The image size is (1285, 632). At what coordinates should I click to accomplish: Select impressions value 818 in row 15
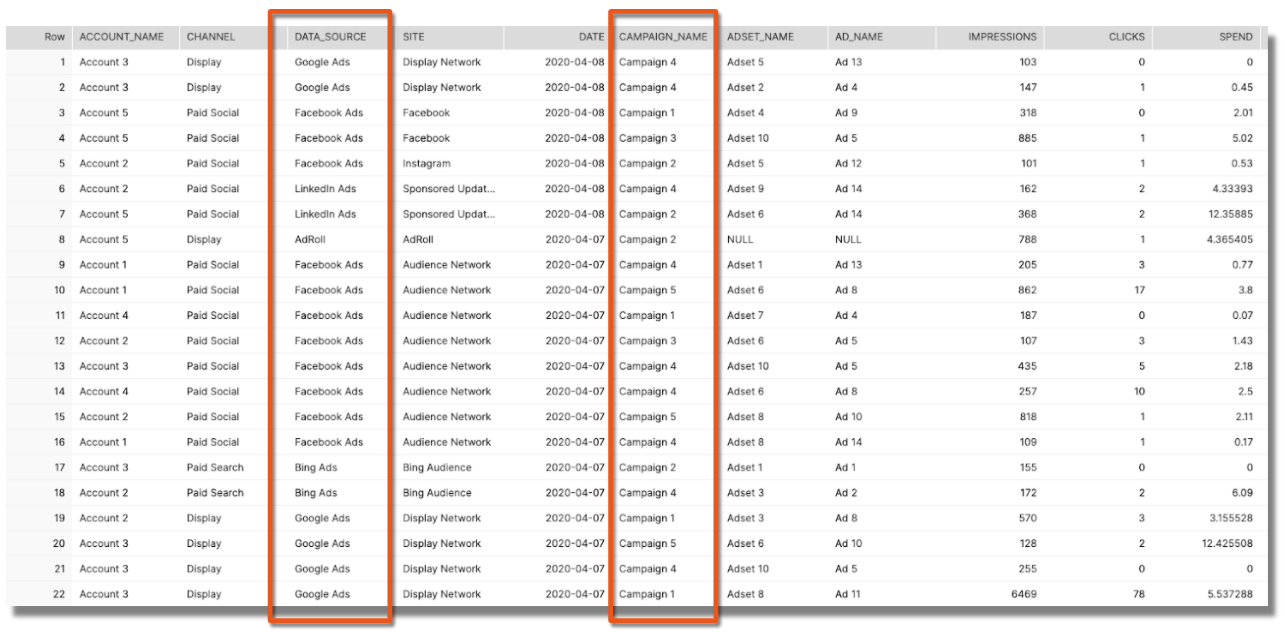[x=1027, y=417]
